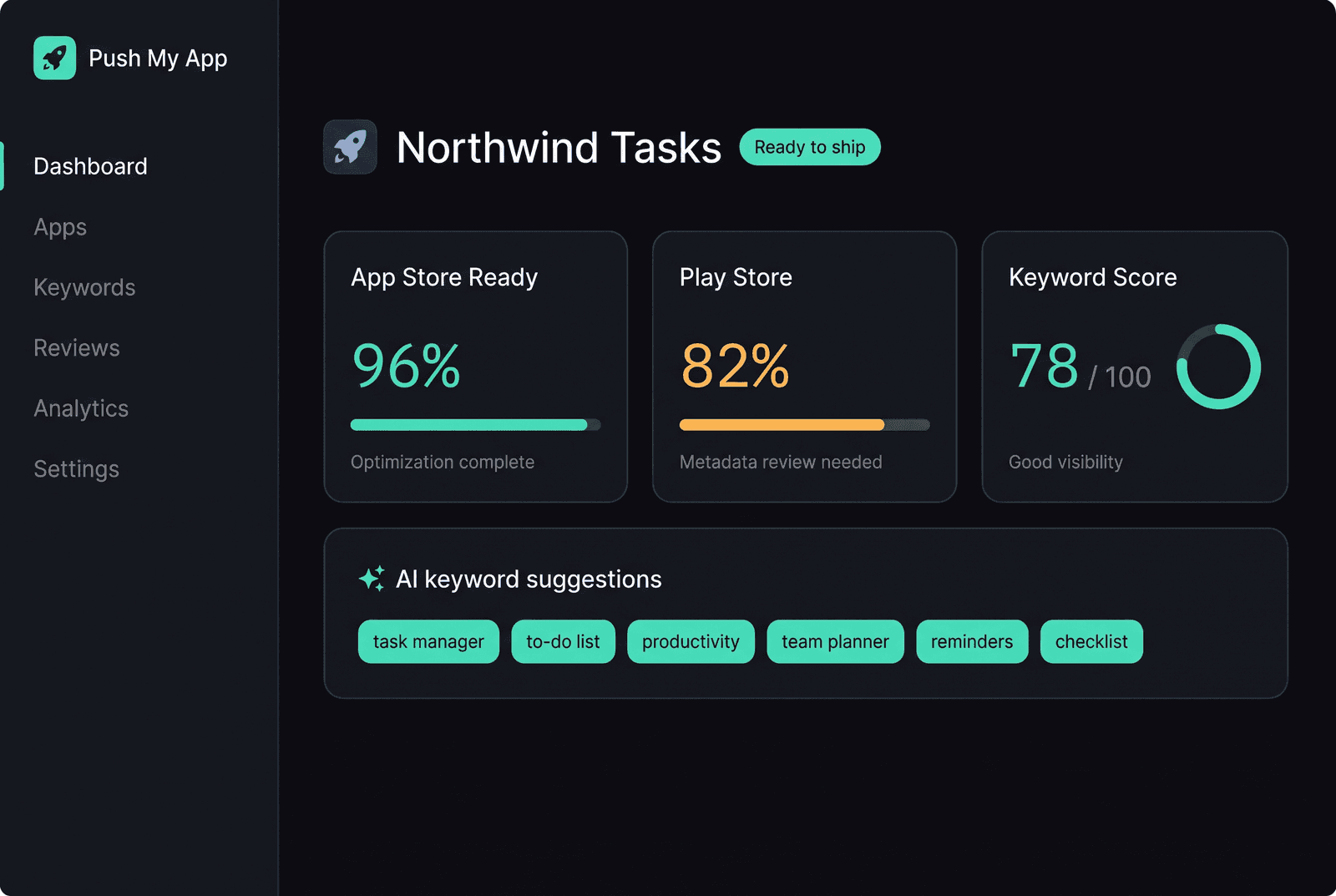This screenshot has width=1336, height=896.
Task: Click the App Store green progress bar
Action: (x=475, y=425)
